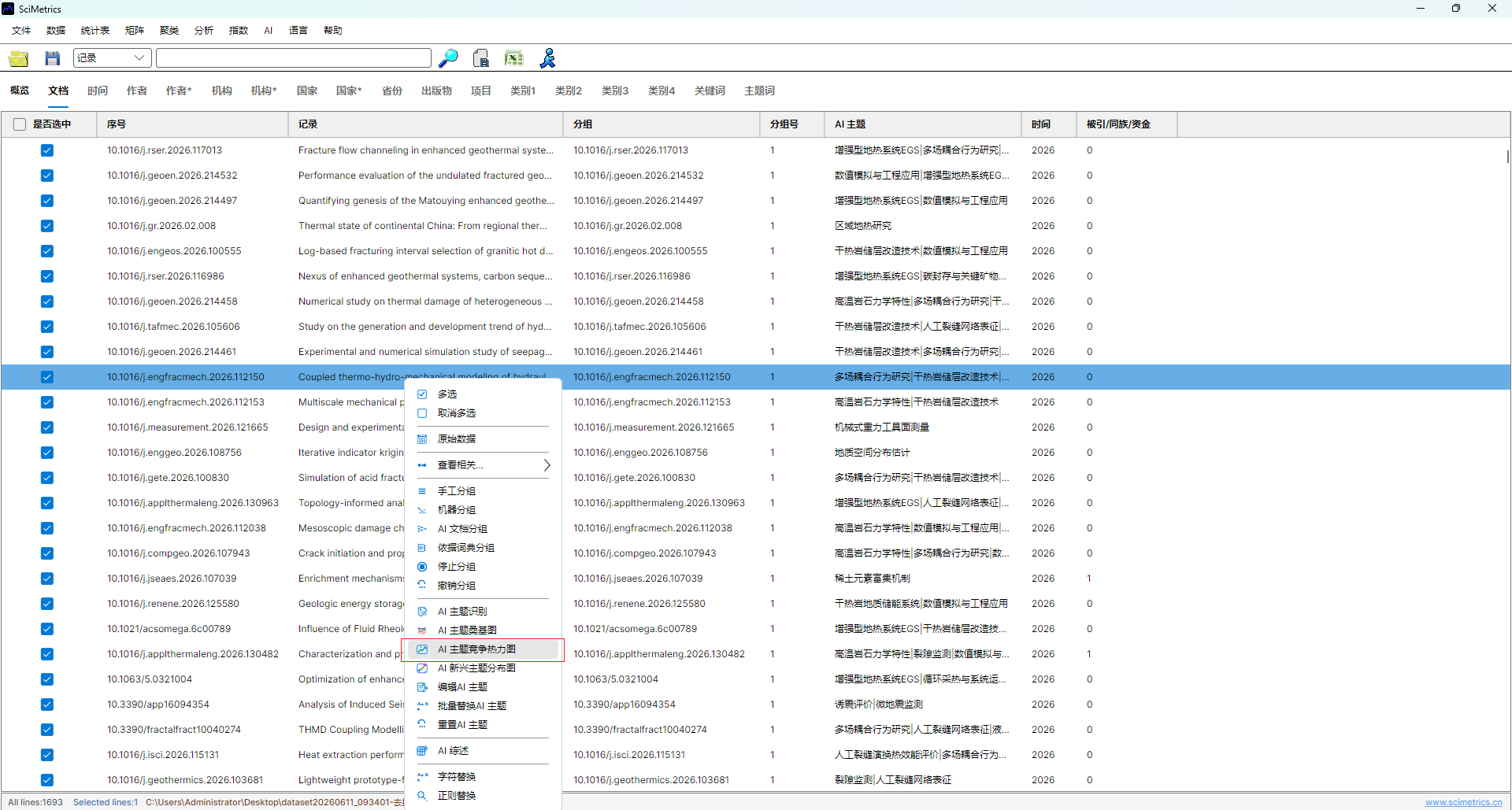The height and width of the screenshot is (810, 1512).
Task: Switch to the 概览 tab
Action: coord(20,91)
